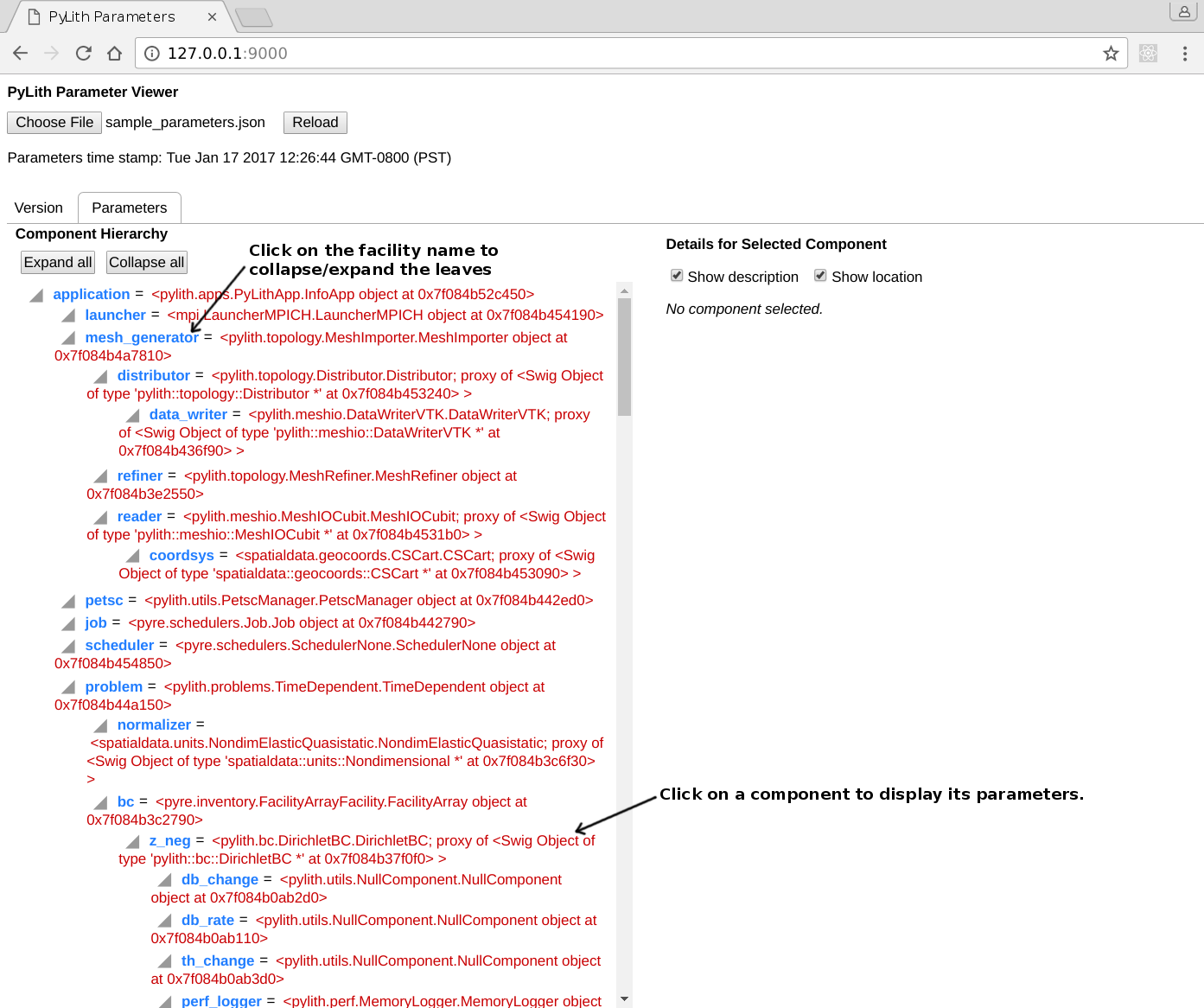Go back using browser back arrow
Image resolution: width=1204 pixels, height=1008 pixels.
point(21,54)
